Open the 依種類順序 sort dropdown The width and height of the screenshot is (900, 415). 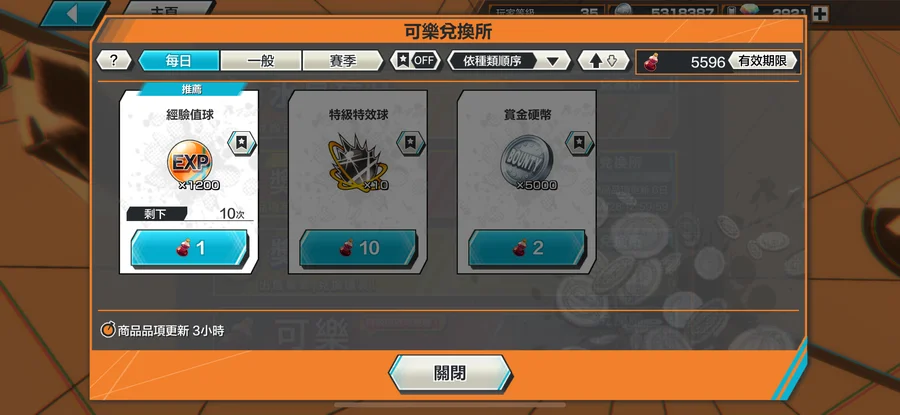click(x=509, y=60)
